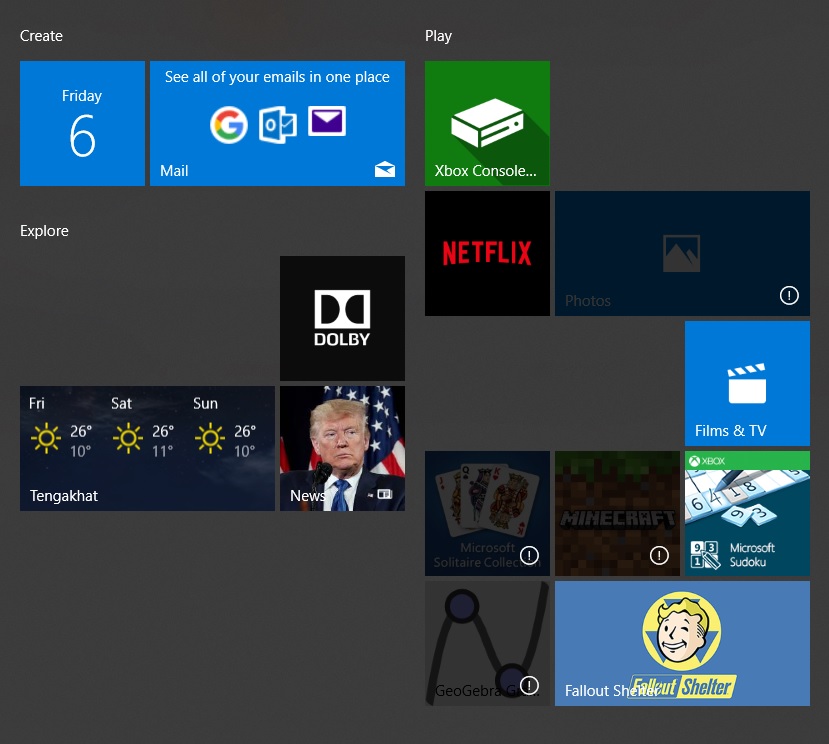Open the News tile

342,448
